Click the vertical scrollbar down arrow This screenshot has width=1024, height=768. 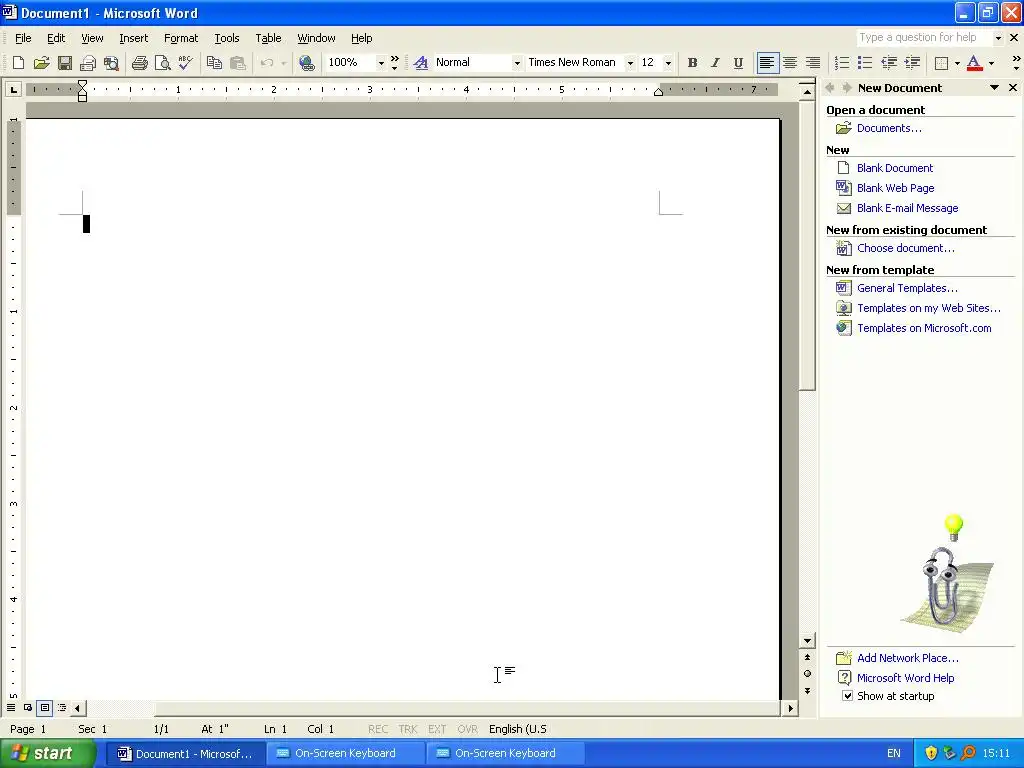[x=807, y=641]
